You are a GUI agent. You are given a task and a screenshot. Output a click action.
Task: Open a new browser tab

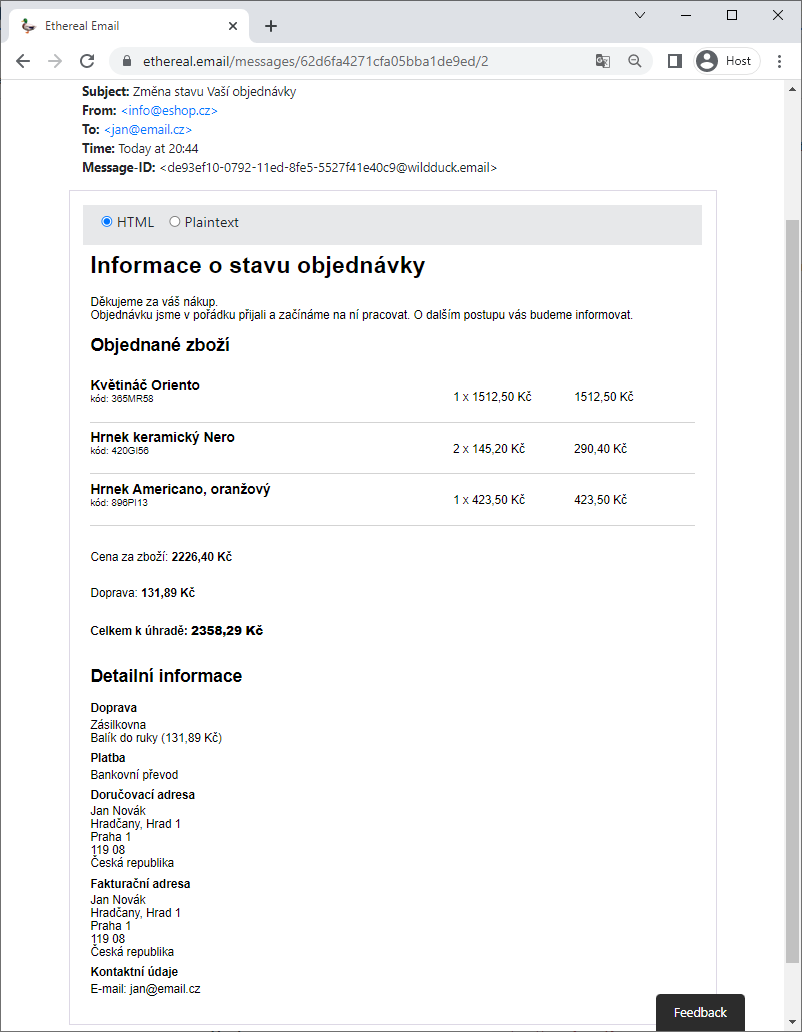coord(270,26)
